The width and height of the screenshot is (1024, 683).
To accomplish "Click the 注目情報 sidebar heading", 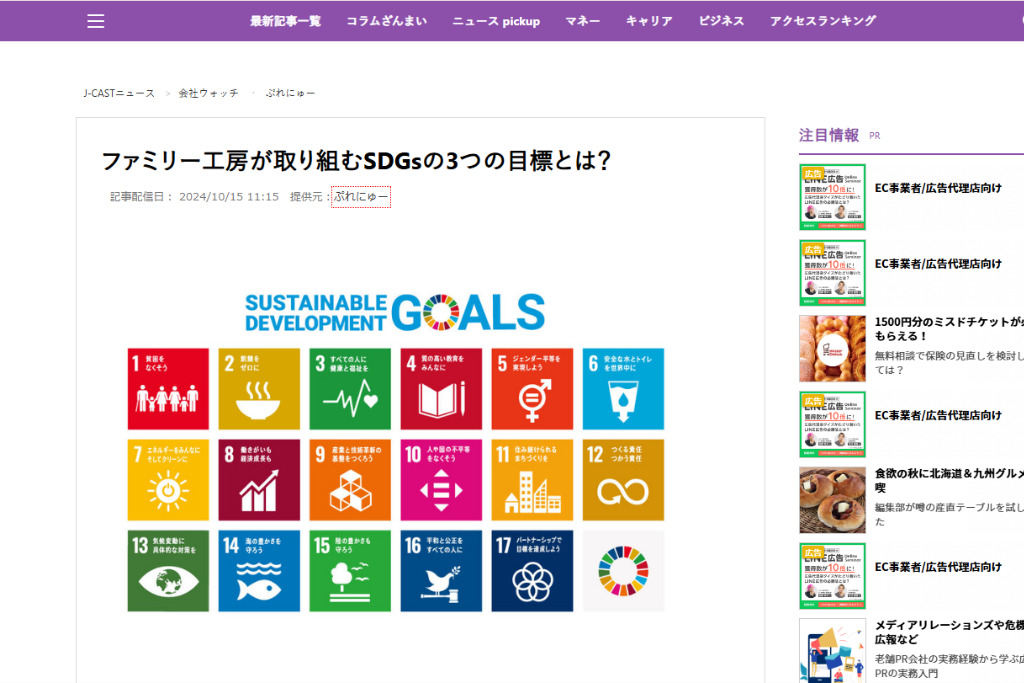I will click(x=829, y=135).
